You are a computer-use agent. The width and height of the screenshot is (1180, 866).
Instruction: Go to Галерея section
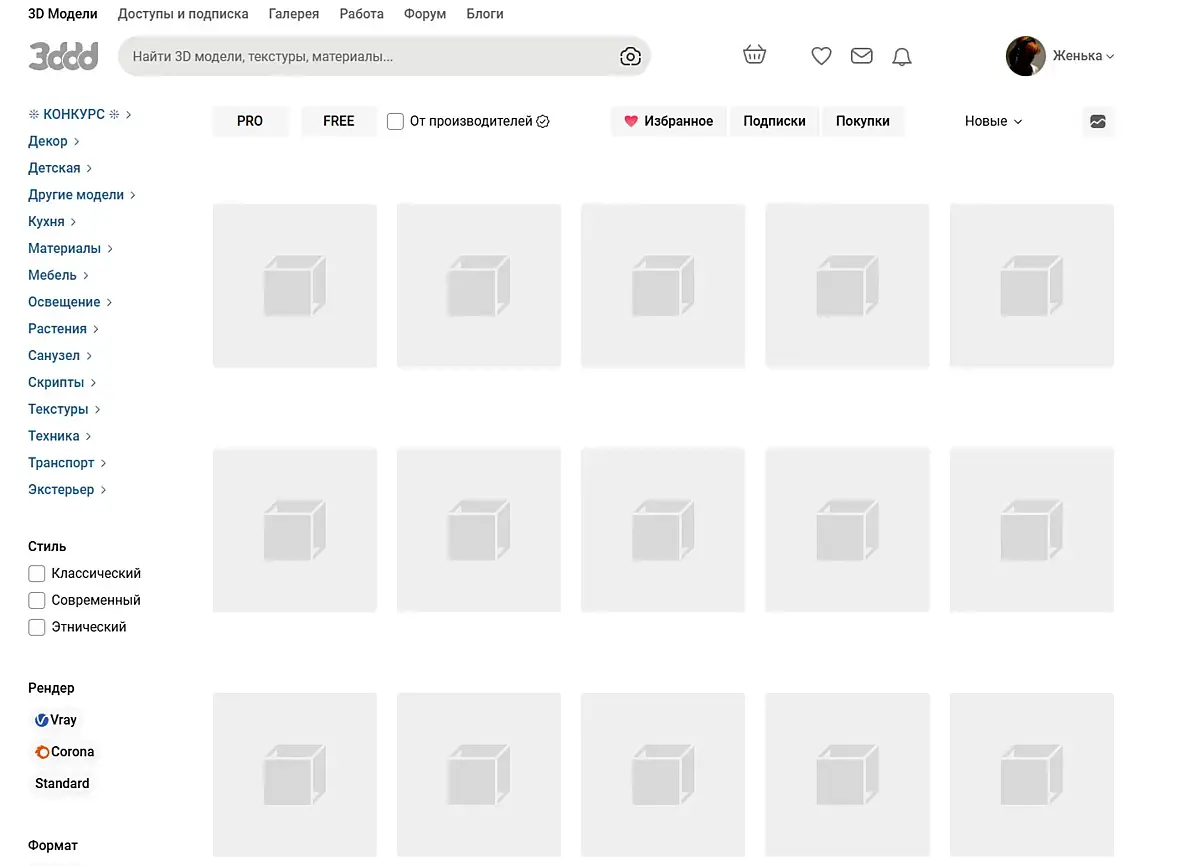[x=293, y=14]
